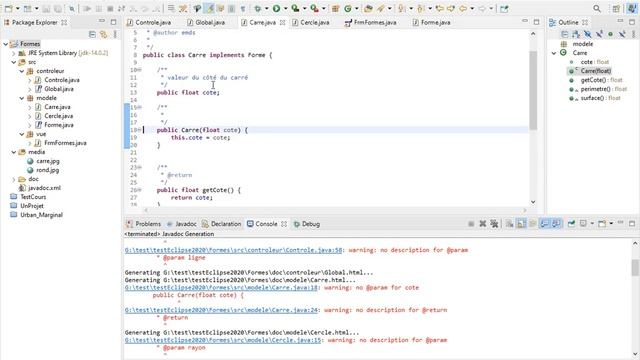Open the Run button dropdown arrow

[285, 9]
